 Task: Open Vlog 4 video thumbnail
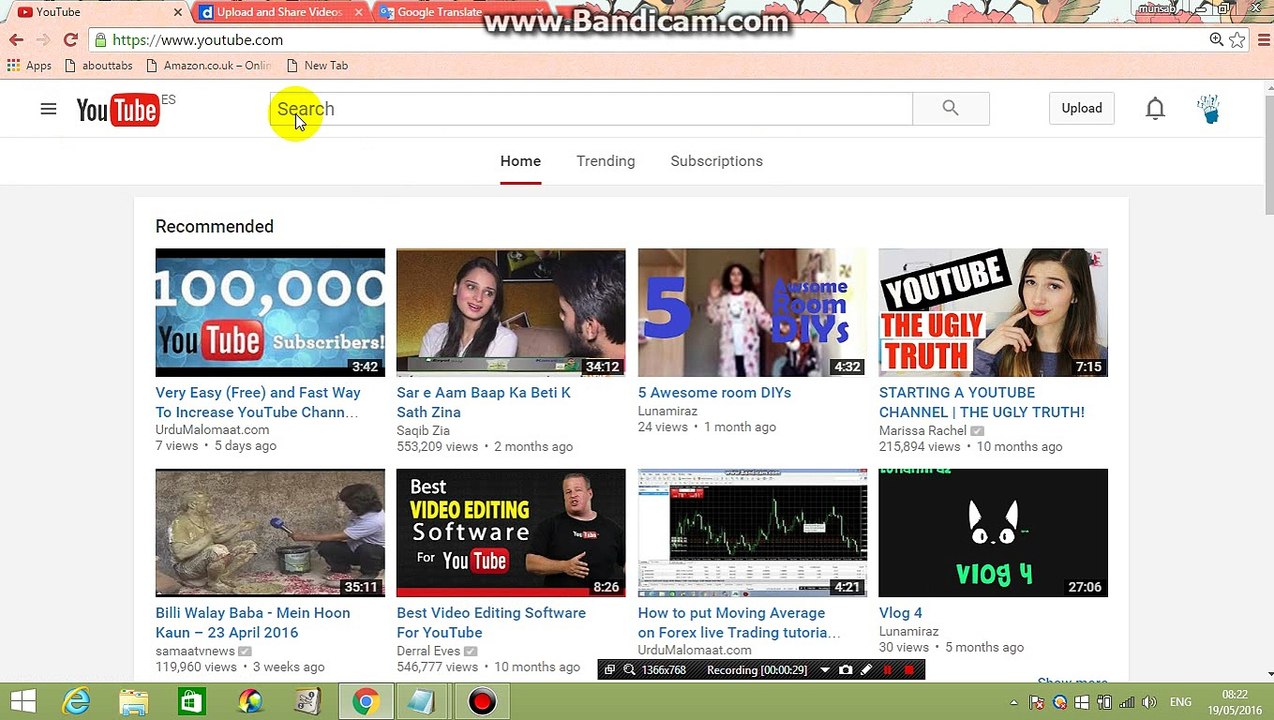point(993,532)
